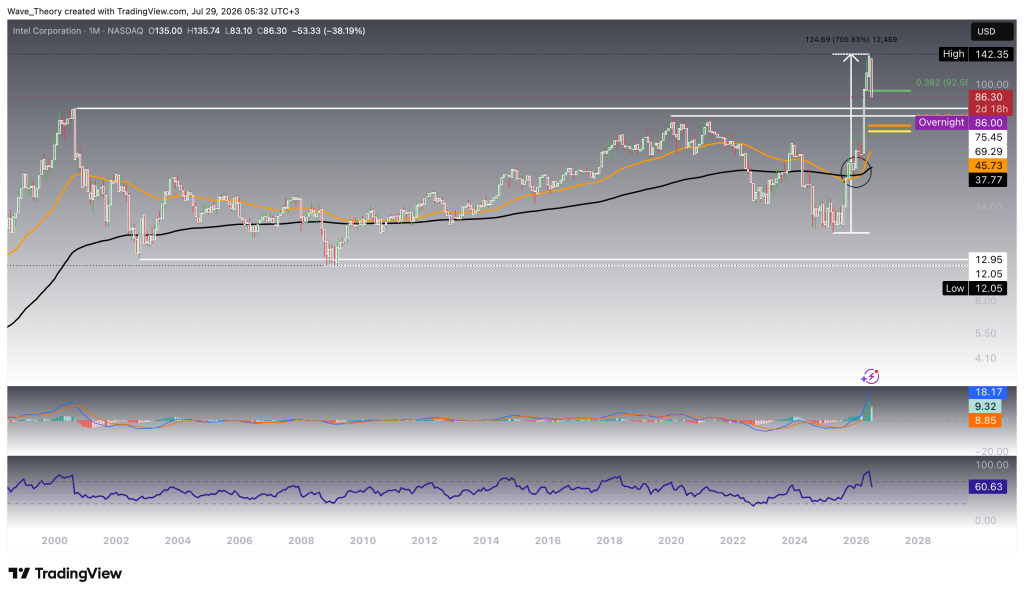Viewport: 1024px width, 595px height.
Task: Click the purple Overnight label
Action: pos(940,123)
